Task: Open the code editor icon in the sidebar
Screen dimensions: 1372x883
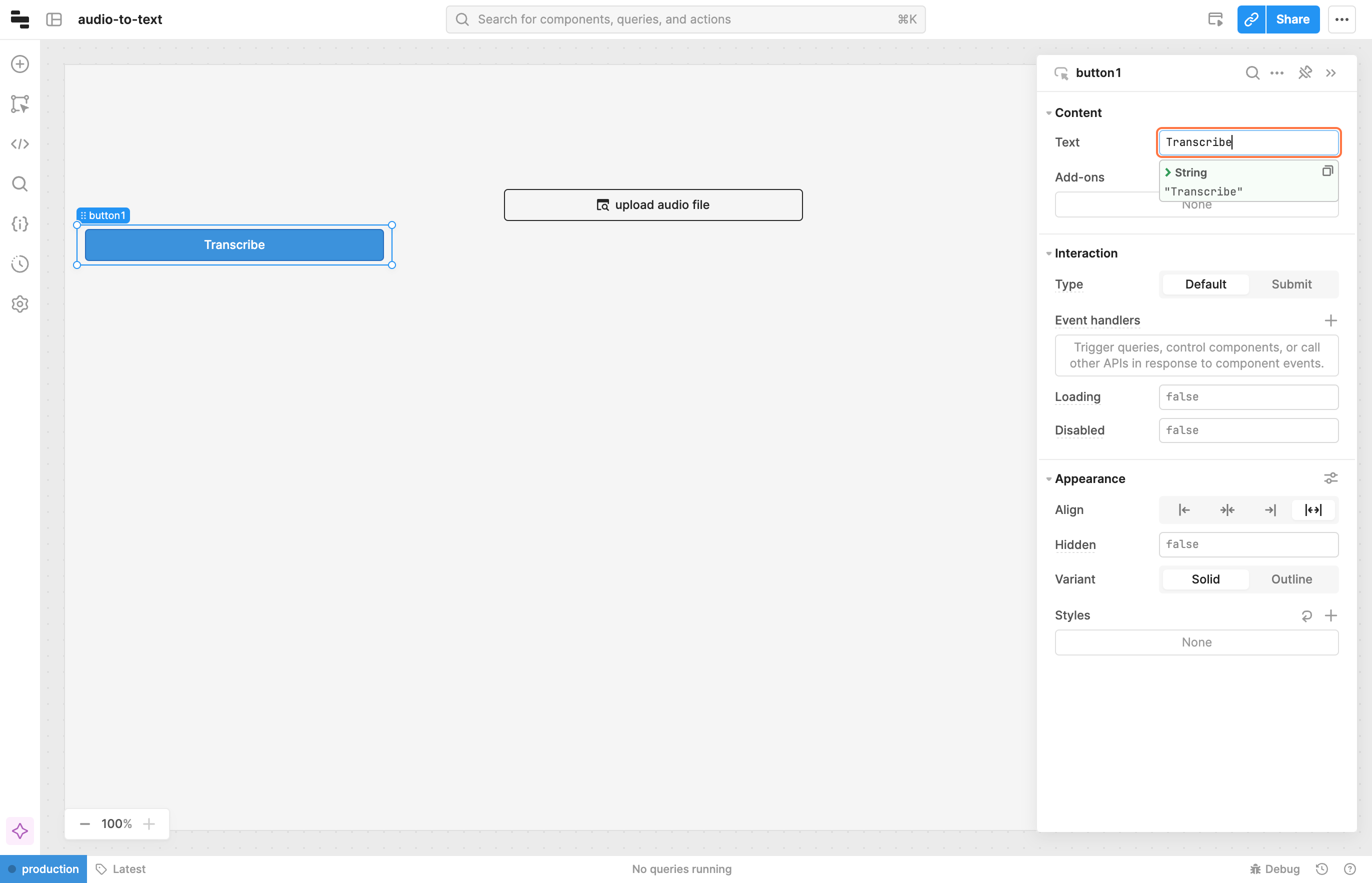Action: [20, 144]
